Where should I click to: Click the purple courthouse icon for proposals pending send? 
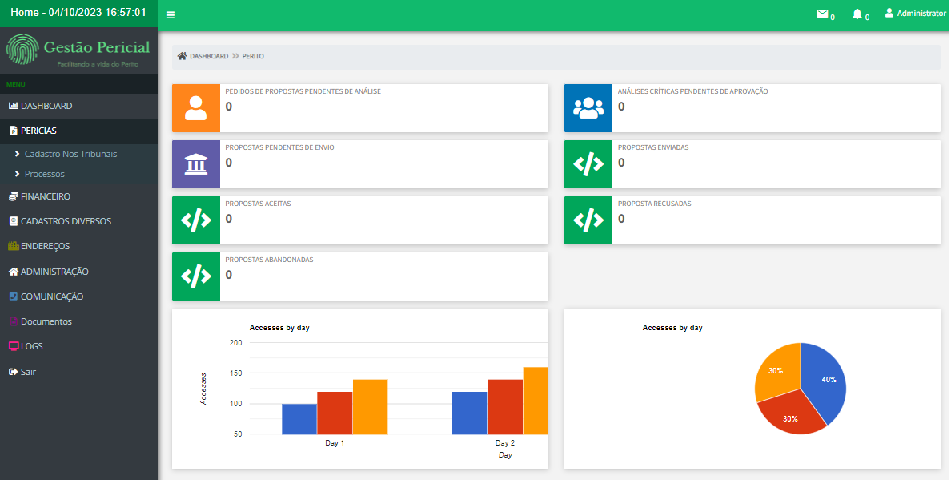[196, 164]
